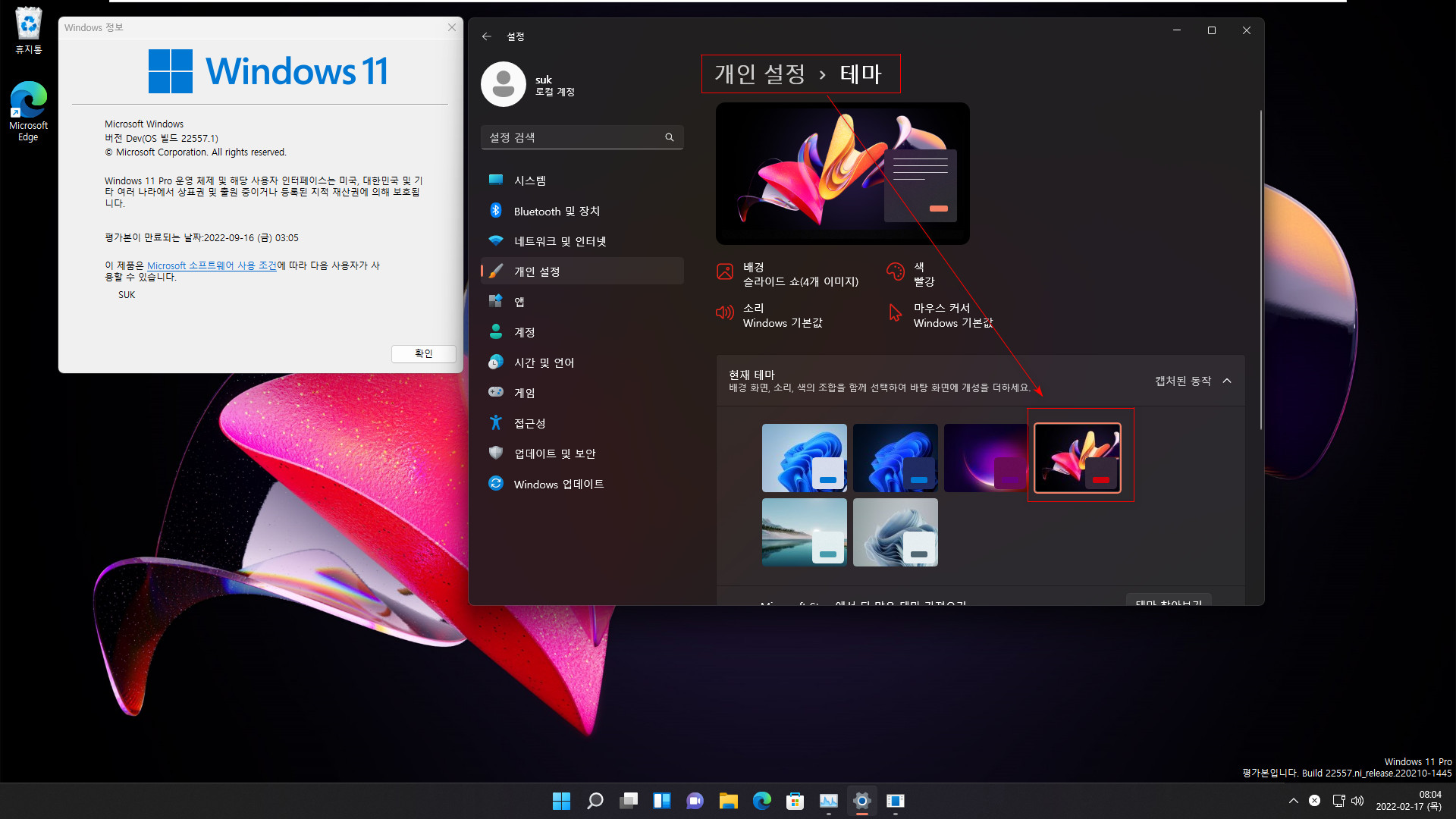Click 개인 설정 breadcrumb link

coord(760,74)
